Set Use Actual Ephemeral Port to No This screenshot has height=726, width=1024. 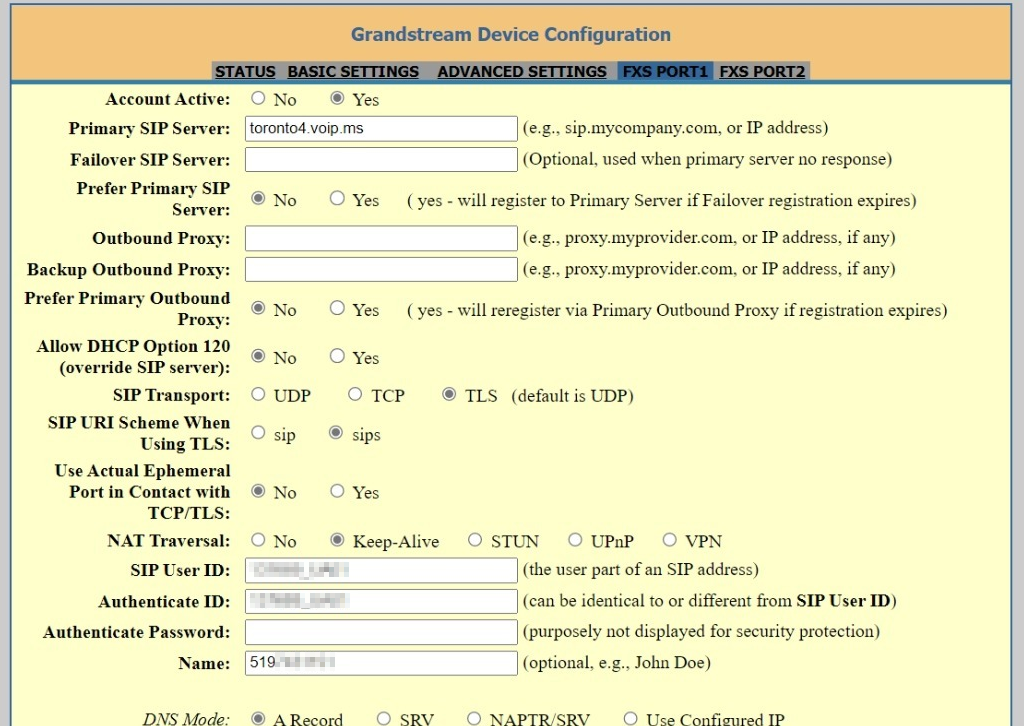tap(259, 490)
